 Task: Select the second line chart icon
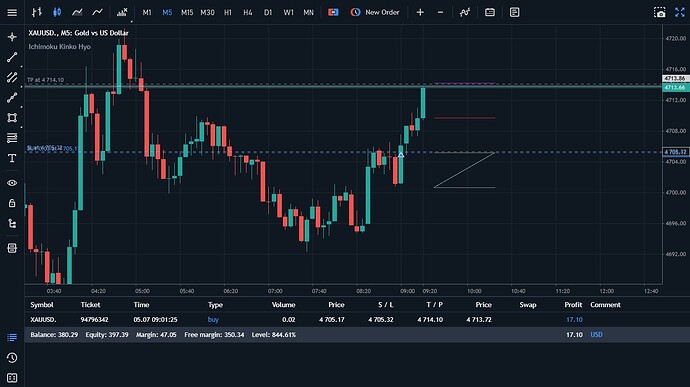pos(97,12)
